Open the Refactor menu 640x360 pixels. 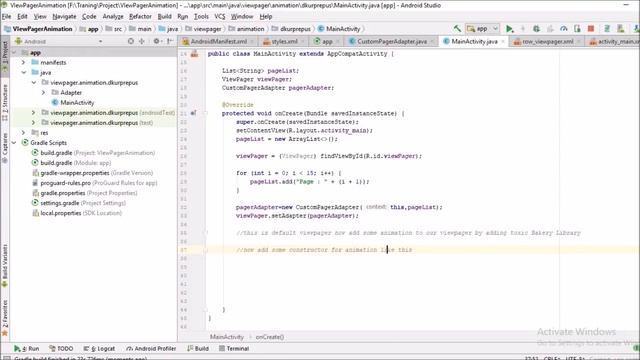(140, 16)
